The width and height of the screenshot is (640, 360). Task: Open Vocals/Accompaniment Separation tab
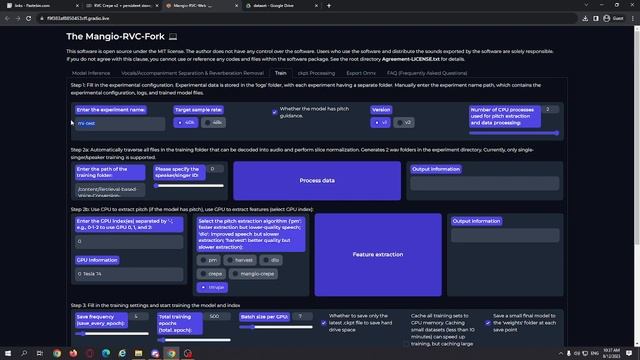click(x=192, y=73)
